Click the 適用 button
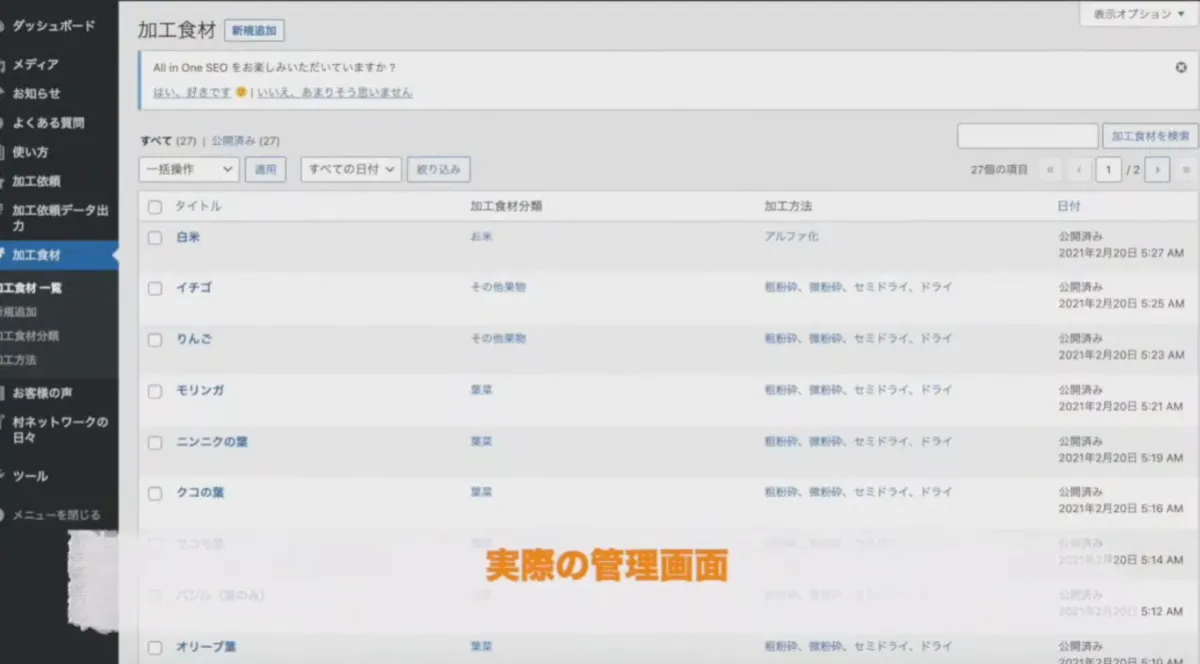 pyautogui.click(x=268, y=169)
